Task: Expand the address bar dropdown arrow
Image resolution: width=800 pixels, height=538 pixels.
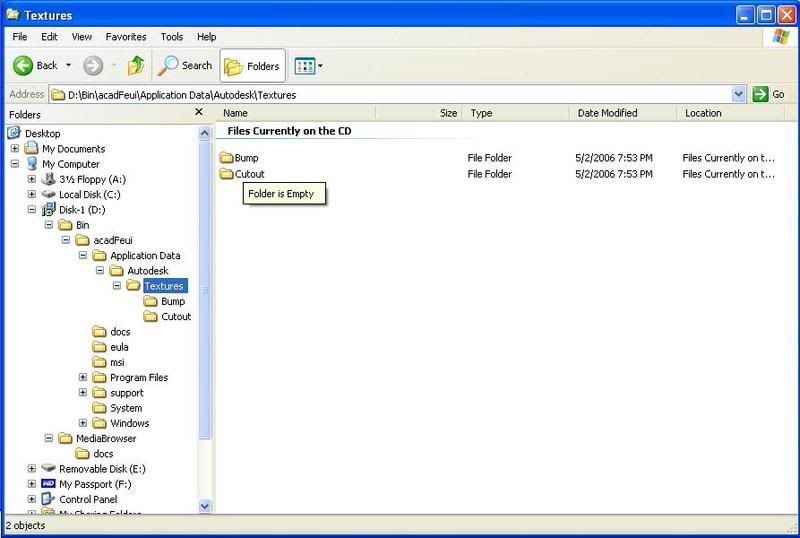Action: pyautogui.click(x=739, y=94)
